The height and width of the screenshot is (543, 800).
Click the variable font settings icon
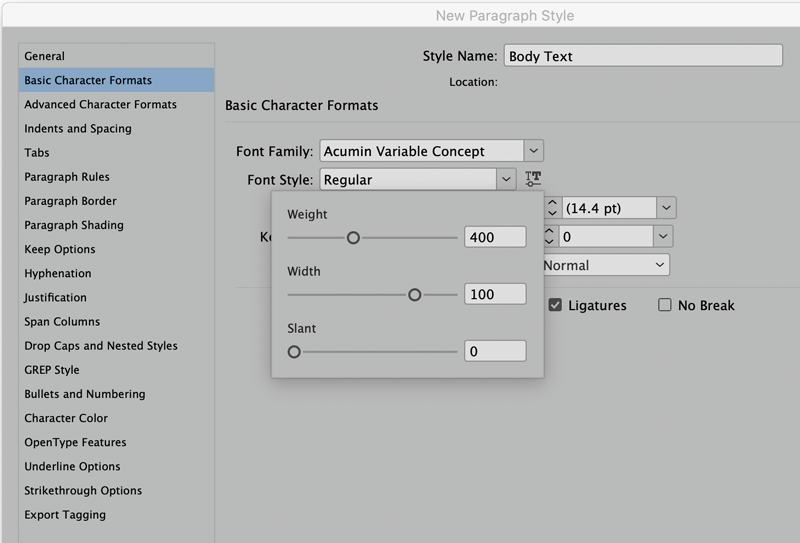533,179
